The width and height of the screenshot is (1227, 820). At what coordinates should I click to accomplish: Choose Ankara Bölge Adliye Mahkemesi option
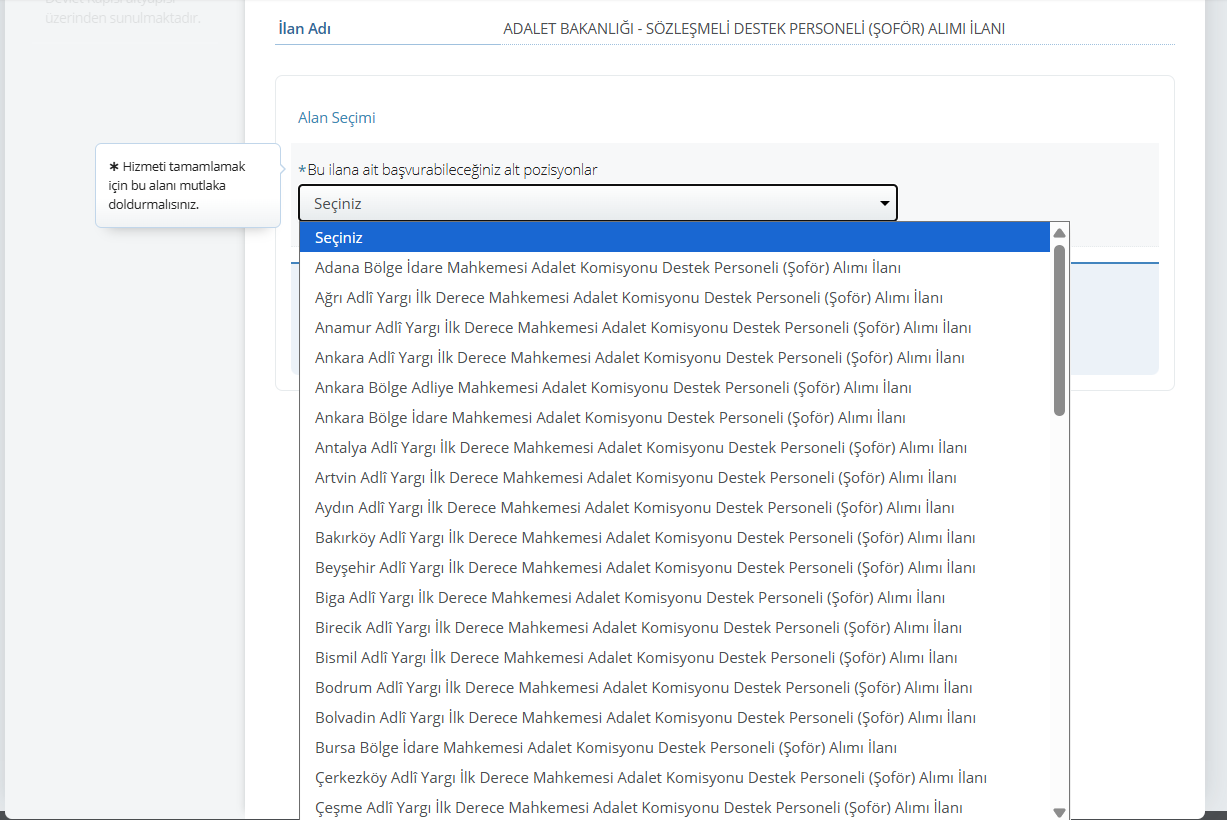(675, 388)
